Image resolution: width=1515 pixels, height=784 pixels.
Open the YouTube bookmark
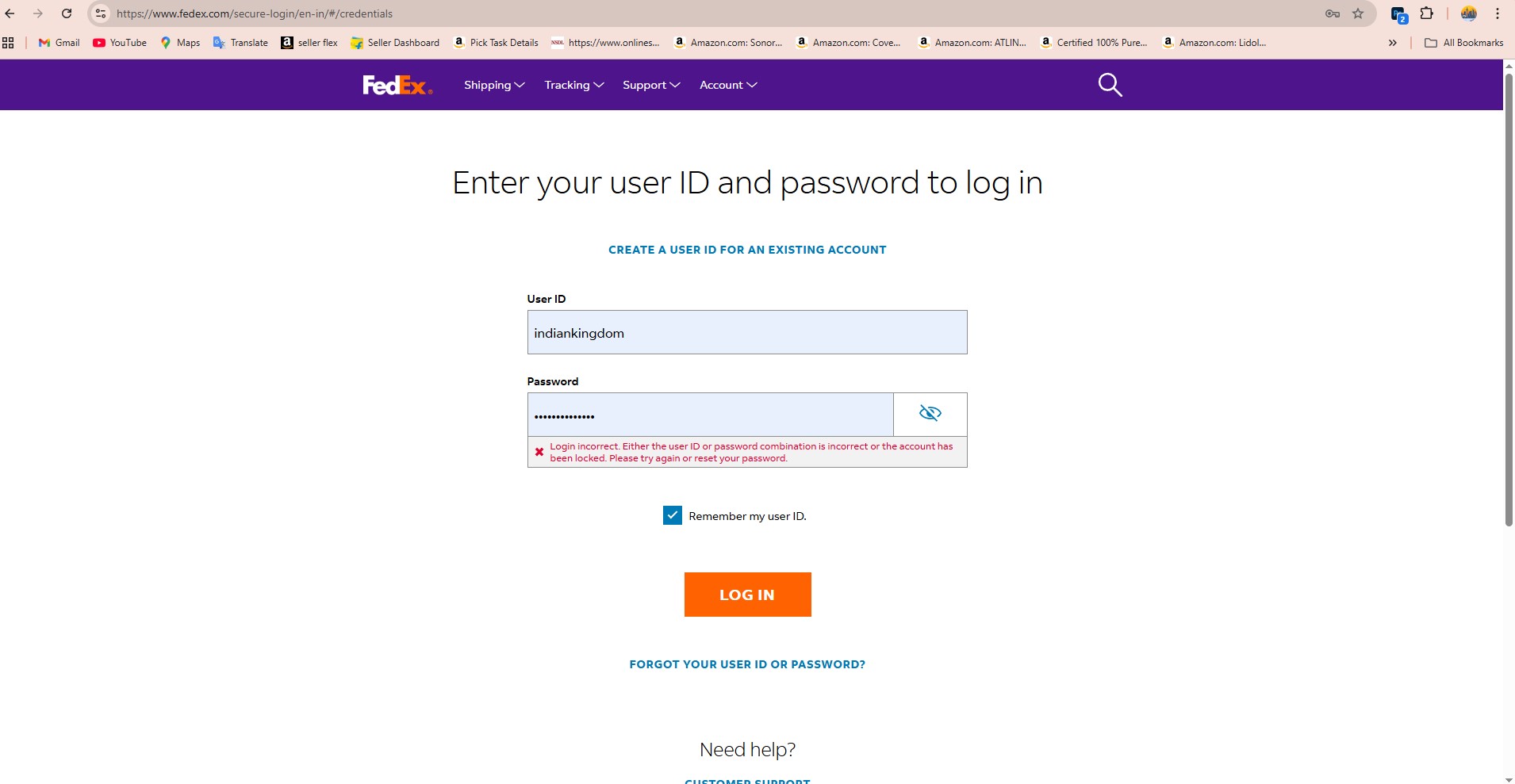tap(120, 43)
